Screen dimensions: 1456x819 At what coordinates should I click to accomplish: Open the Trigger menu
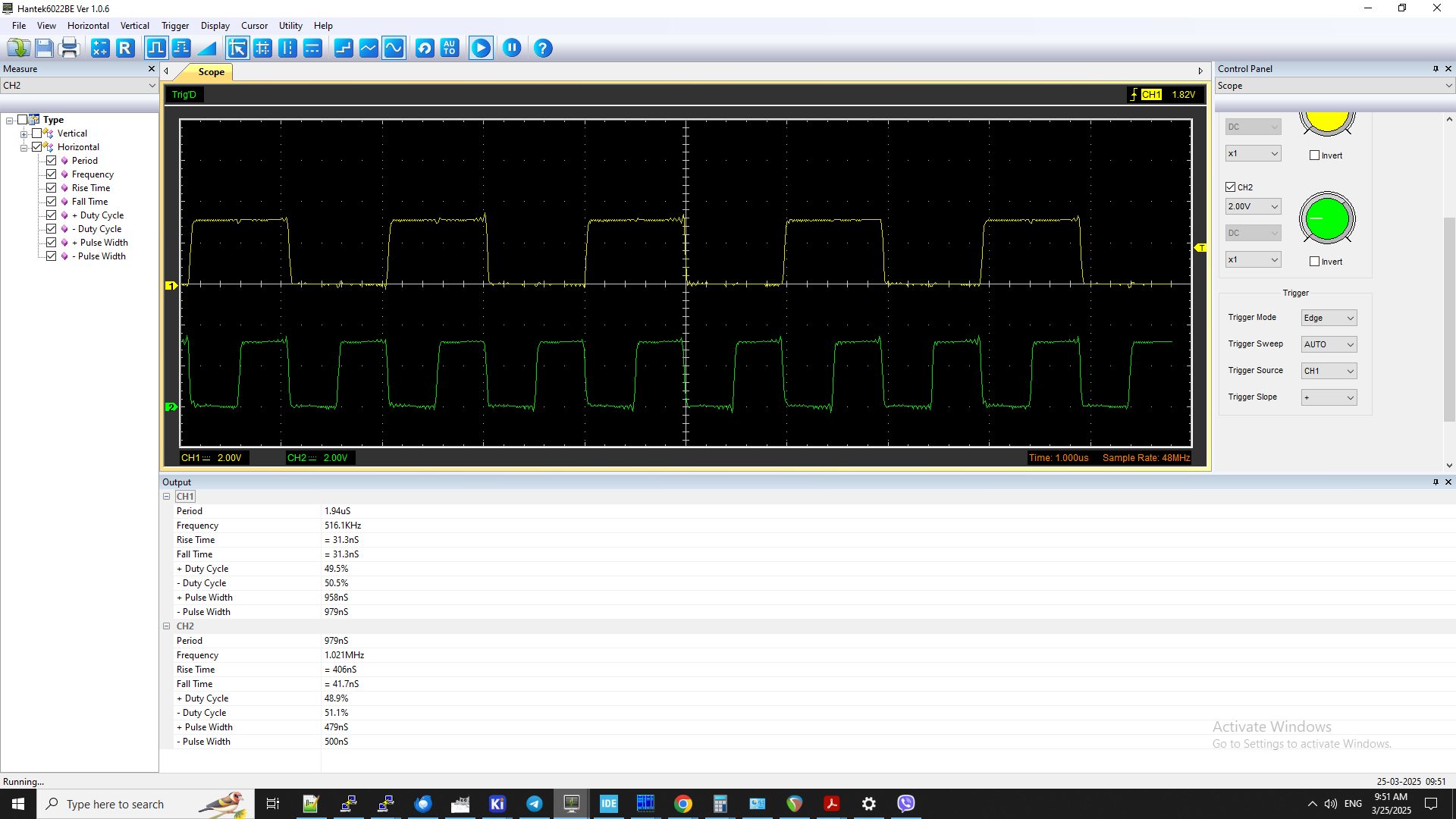(175, 25)
